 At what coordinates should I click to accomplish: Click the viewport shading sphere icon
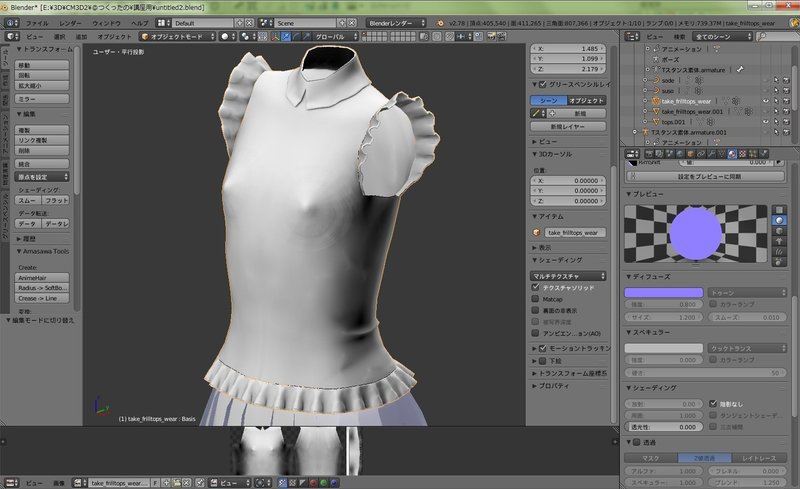pos(228,37)
